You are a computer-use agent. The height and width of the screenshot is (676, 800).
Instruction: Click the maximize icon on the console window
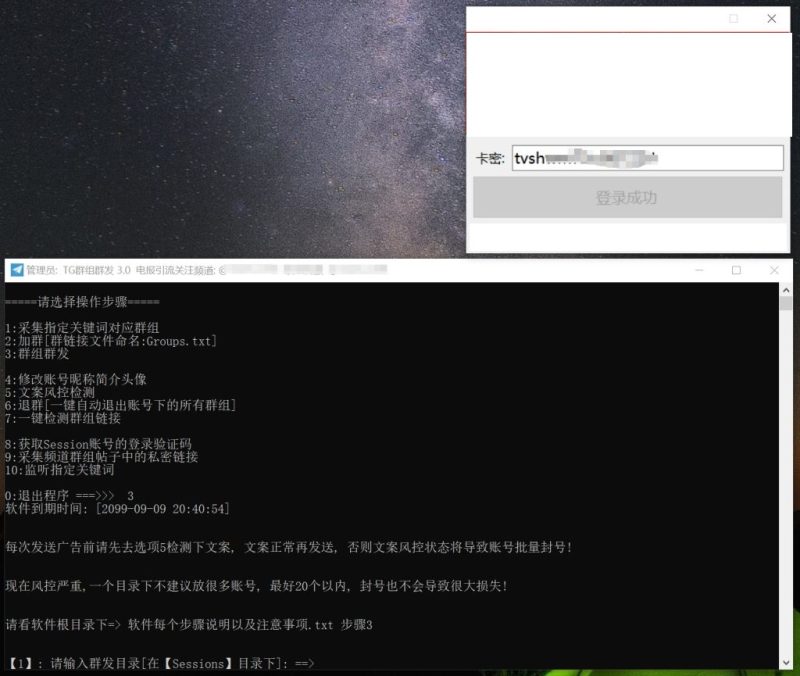pyautogui.click(x=735, y=270)
